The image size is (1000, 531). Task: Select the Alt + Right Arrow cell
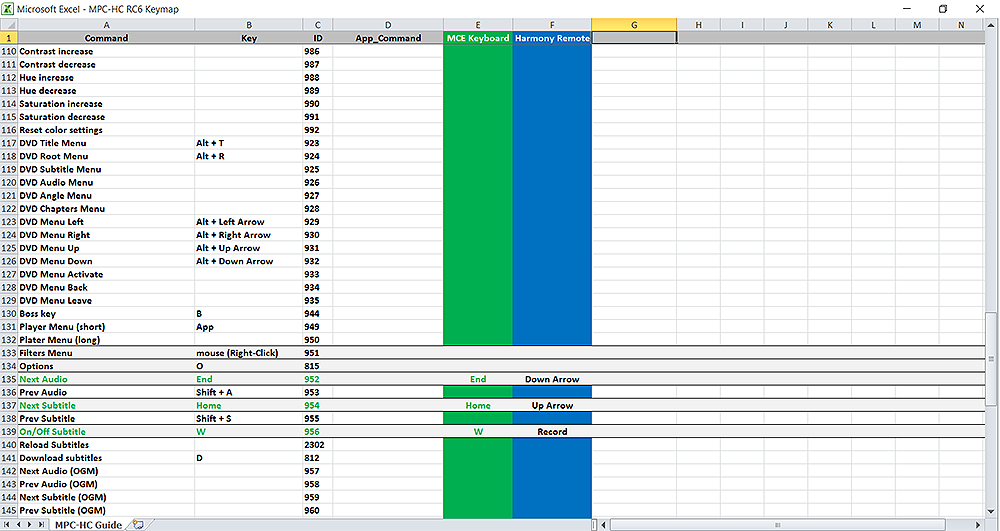pos(249,235)
